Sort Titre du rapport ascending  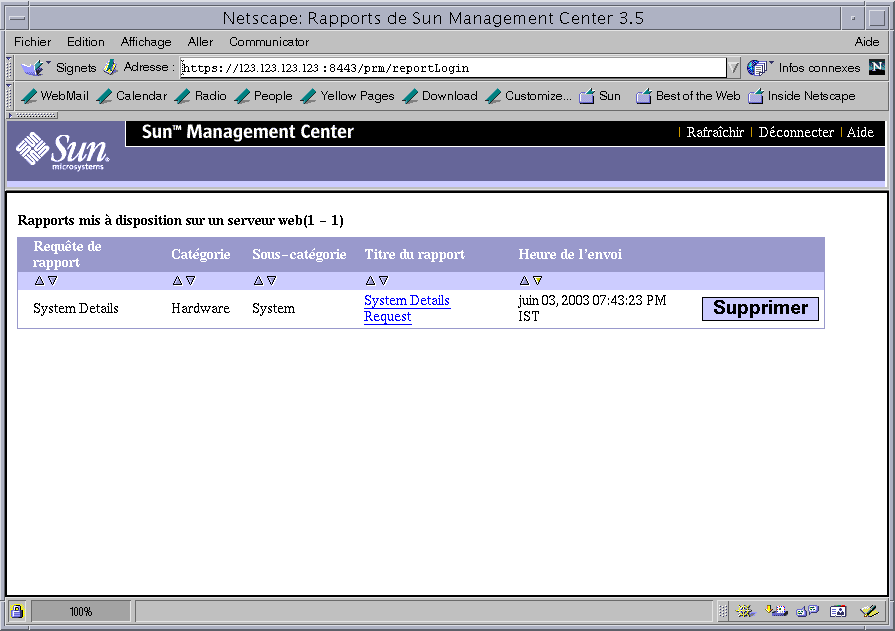pyautogui.click(x=370, y=280)
